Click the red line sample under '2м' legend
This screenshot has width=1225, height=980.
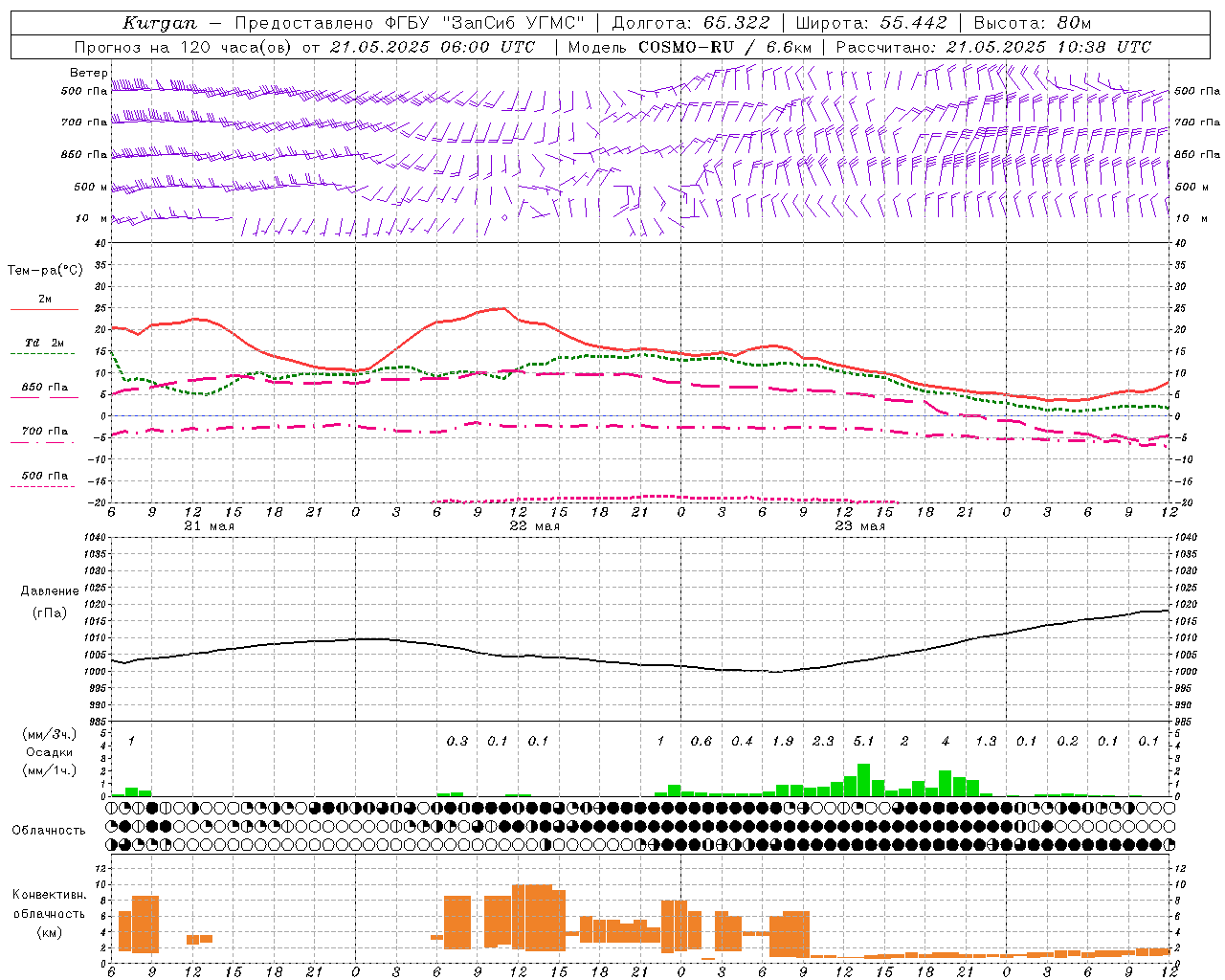(44, 309)
